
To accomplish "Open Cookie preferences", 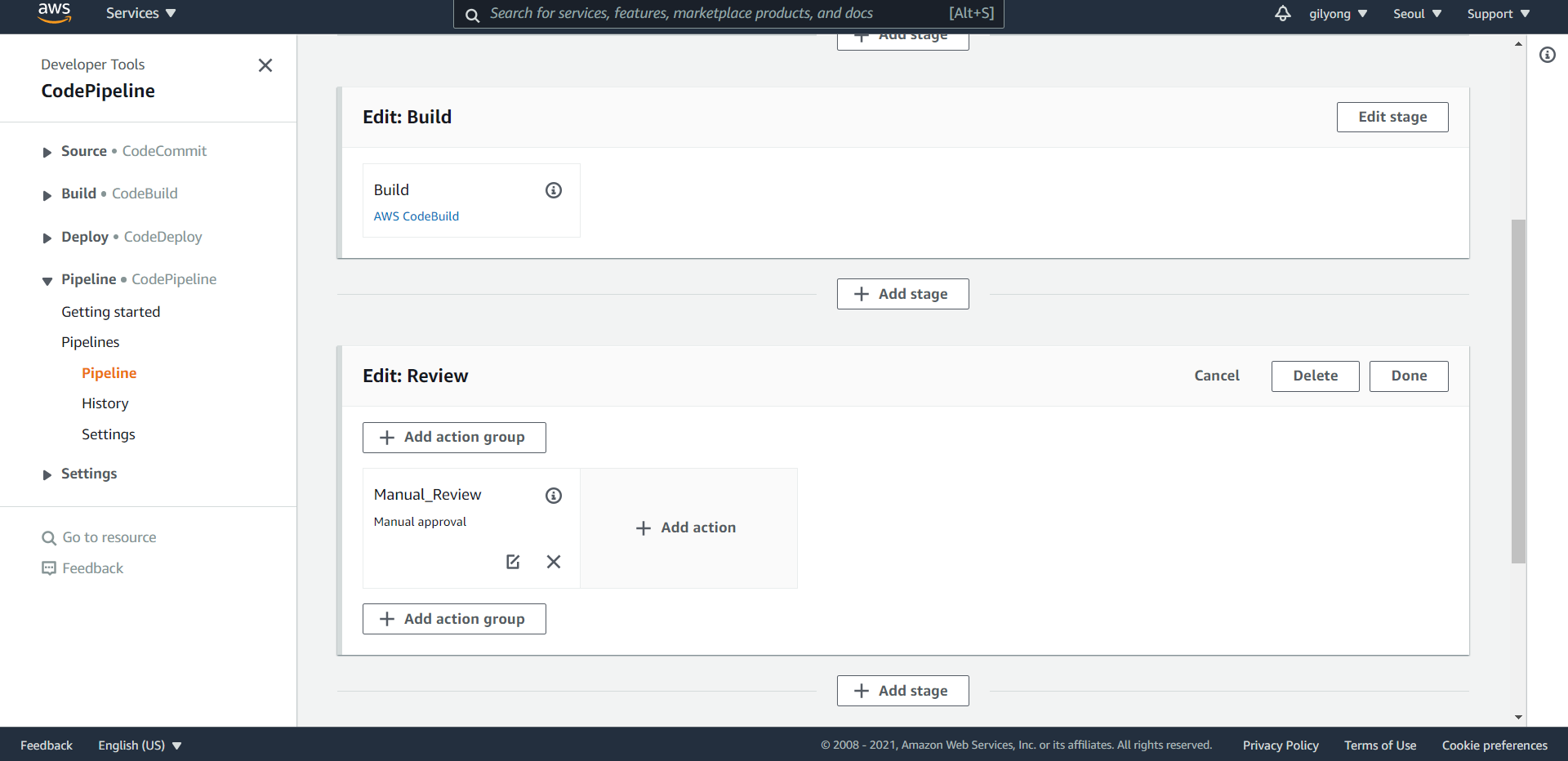I will 1494,745.
